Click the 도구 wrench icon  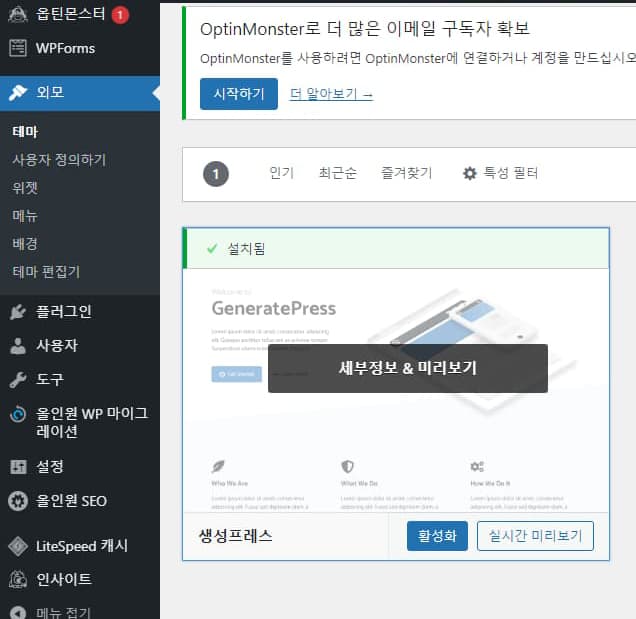tap(18, 380)
